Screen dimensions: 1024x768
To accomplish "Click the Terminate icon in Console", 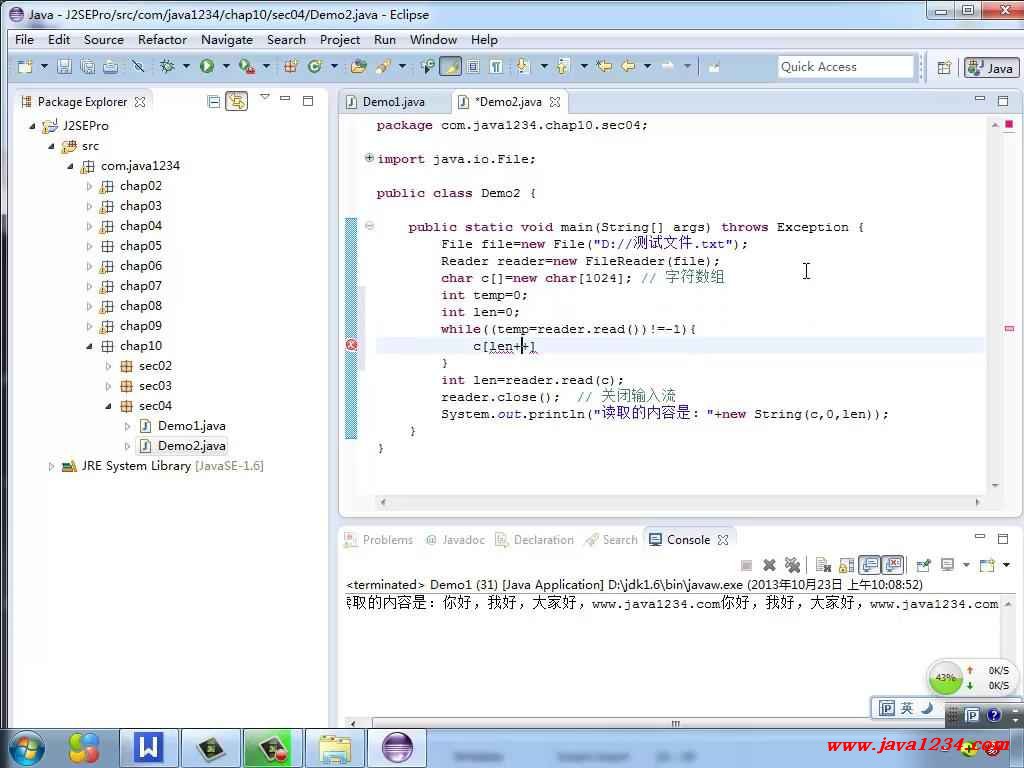I will tap(746, 565).
